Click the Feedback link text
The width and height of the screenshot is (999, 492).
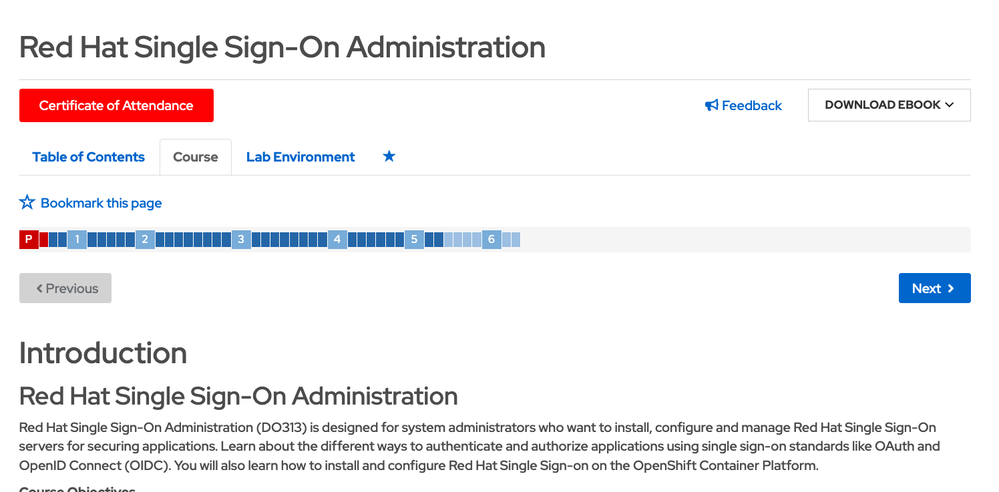pyautogui.click(x=752, y=105)
